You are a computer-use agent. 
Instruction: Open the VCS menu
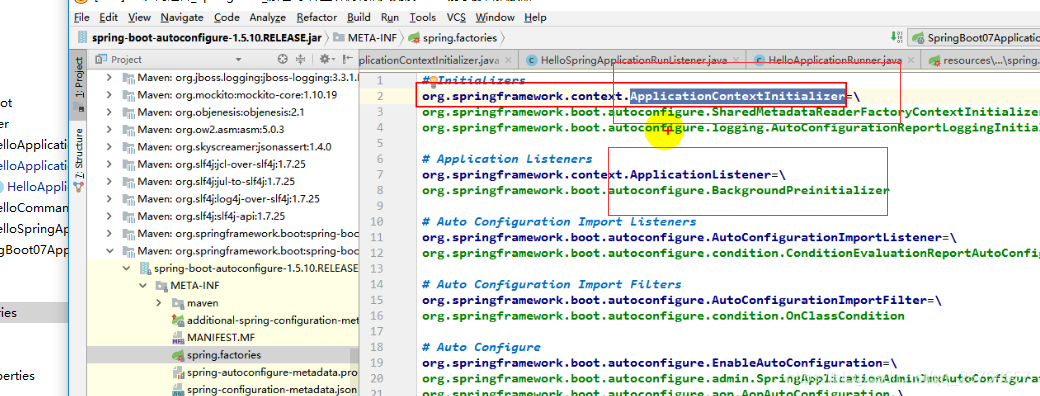(x=456, y=17)
